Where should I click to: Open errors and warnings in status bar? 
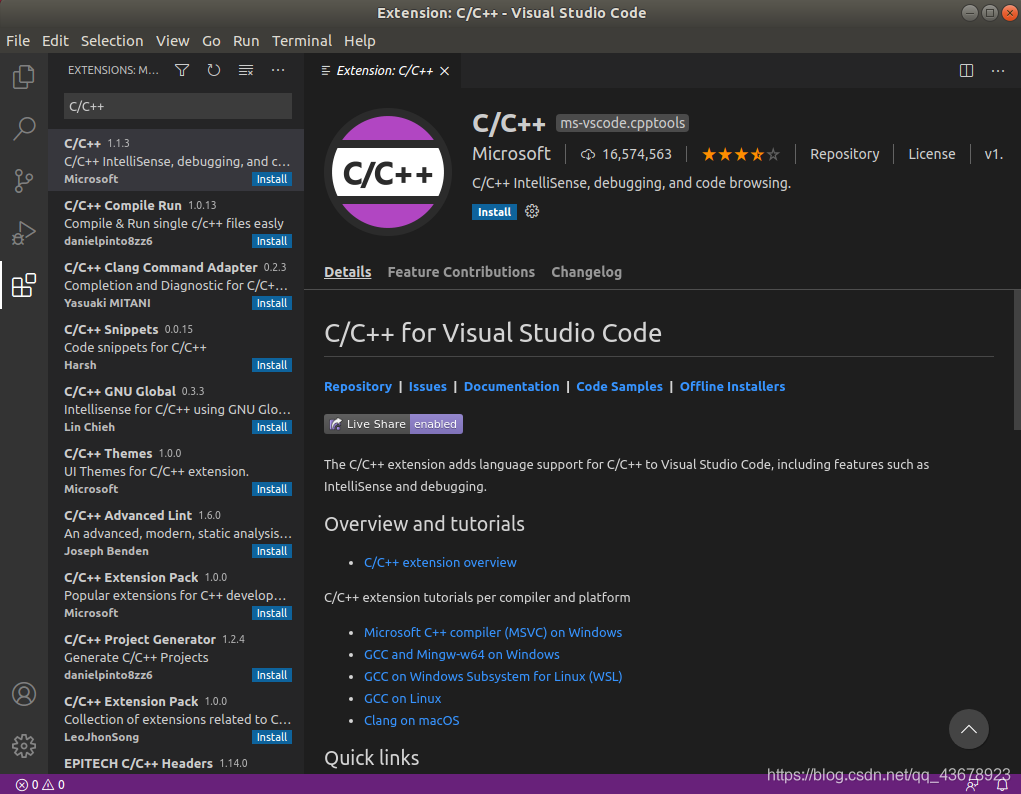coord(40,785)
